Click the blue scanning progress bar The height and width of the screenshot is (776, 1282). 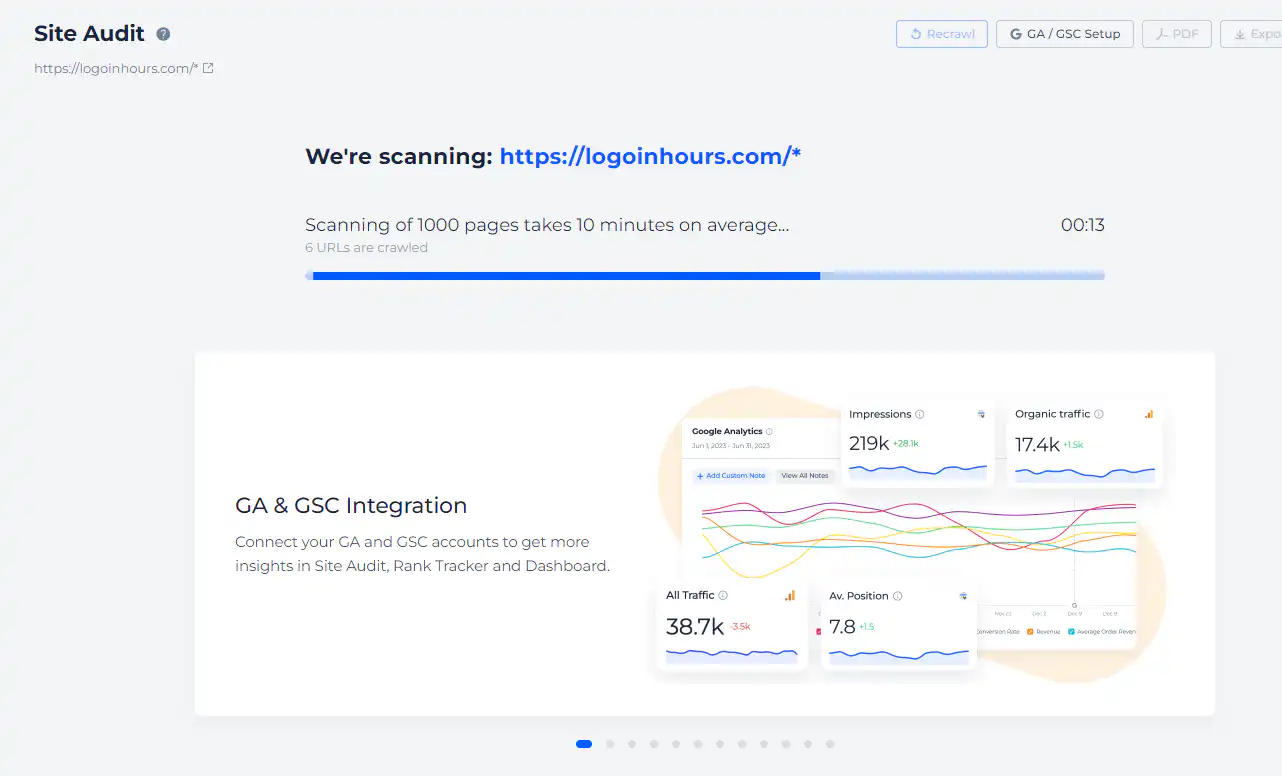pos(565,275)
